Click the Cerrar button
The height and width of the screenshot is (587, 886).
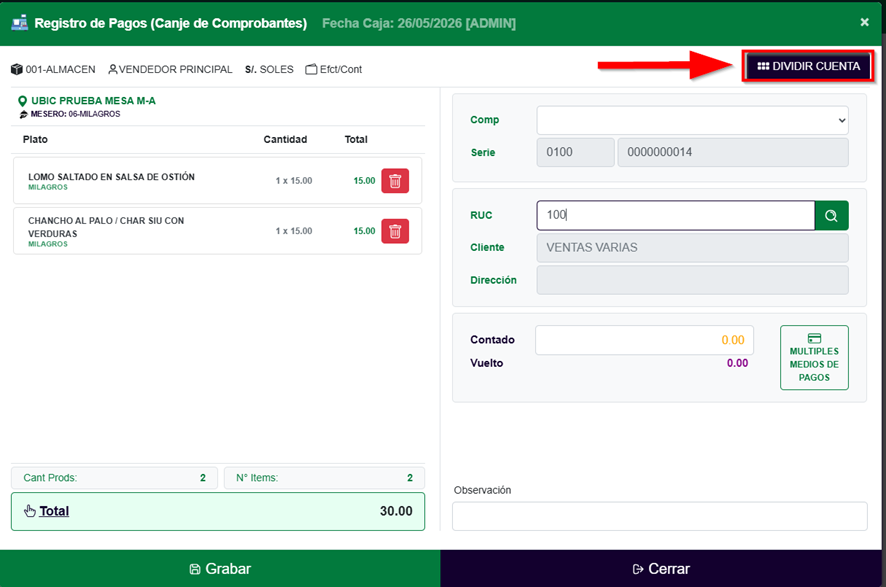coord(661,568)
